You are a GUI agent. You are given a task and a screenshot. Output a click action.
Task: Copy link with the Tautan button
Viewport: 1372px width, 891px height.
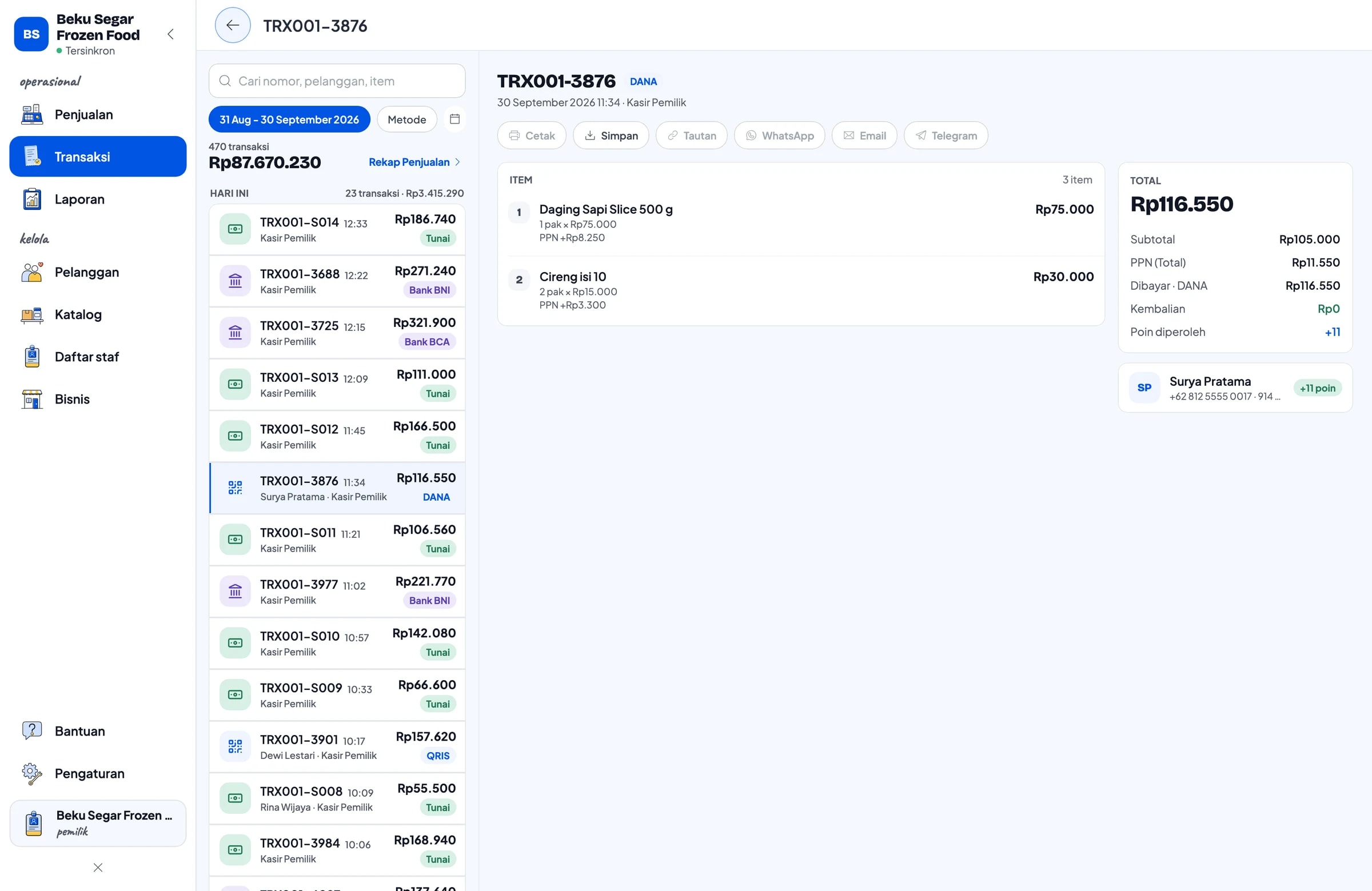point(691,135)
